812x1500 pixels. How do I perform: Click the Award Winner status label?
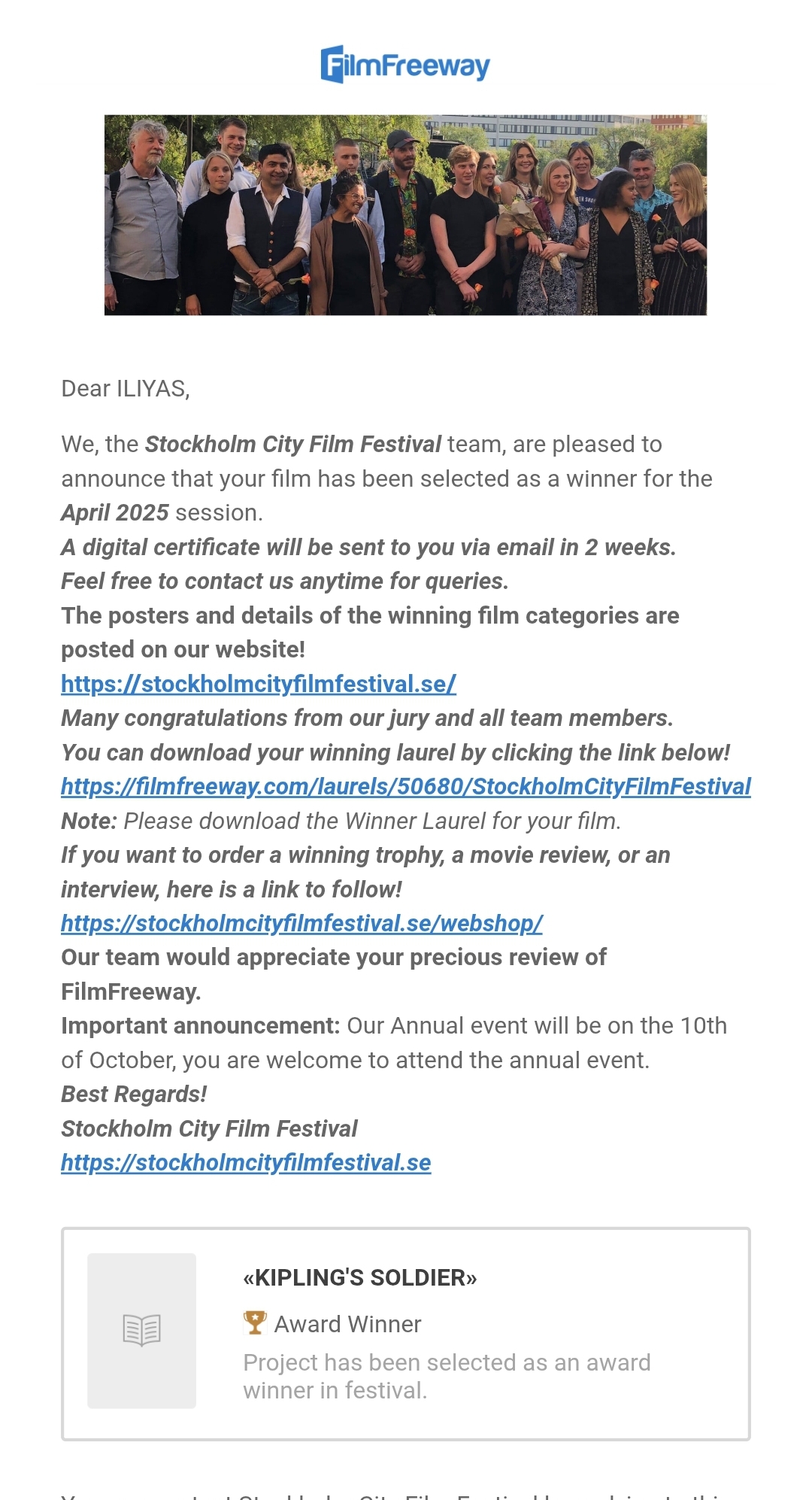point(347,1324)
